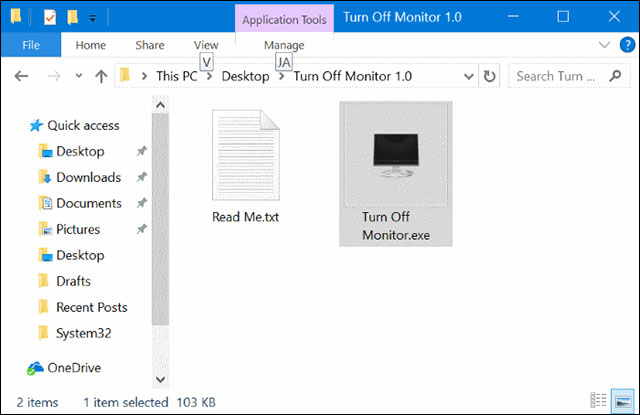
Task: Click the Read Me.txt file name
Action: point(245,217)
